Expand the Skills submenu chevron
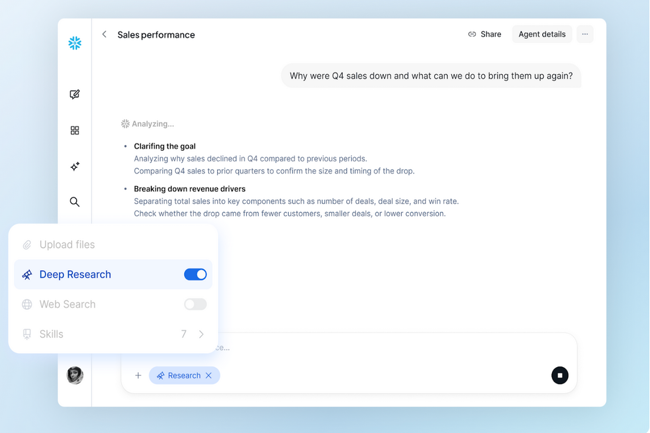The image size is (650, 433). 201,334
